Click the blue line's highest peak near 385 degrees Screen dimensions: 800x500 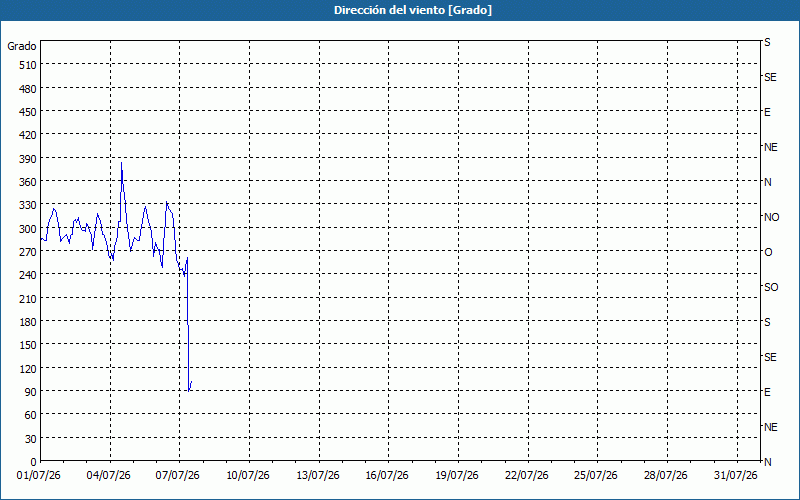point(121,163)
